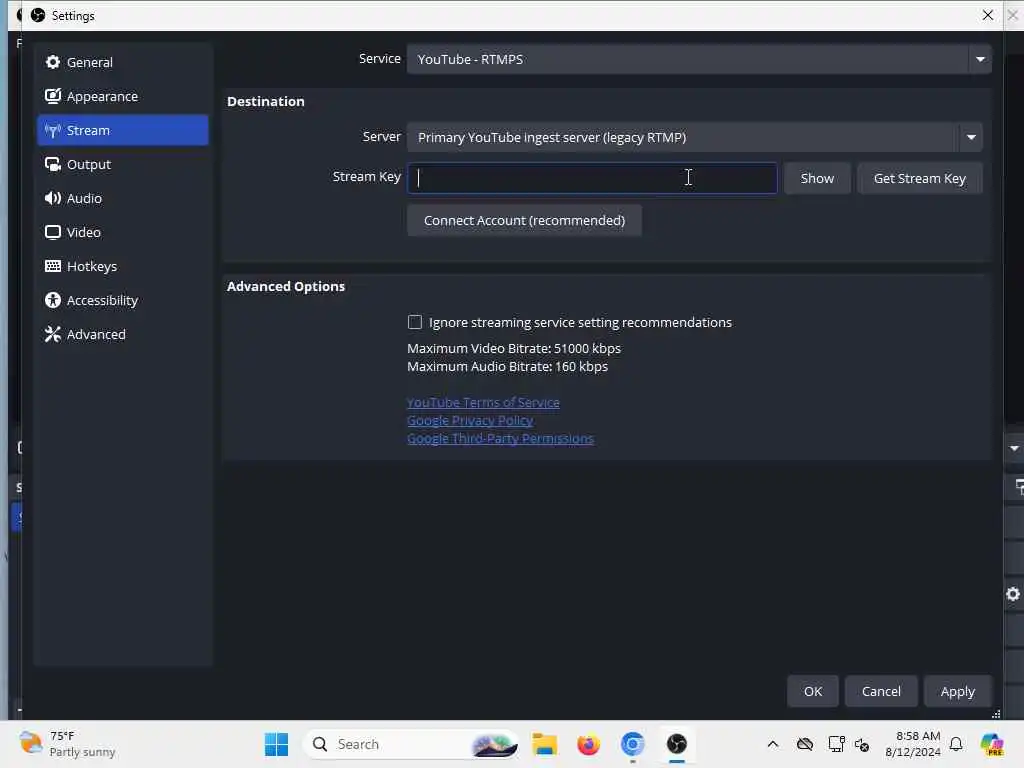Viewport: 1024px width, 768px height.
Task: Click the Output icon in sidebar
Action: pos(53,164)
